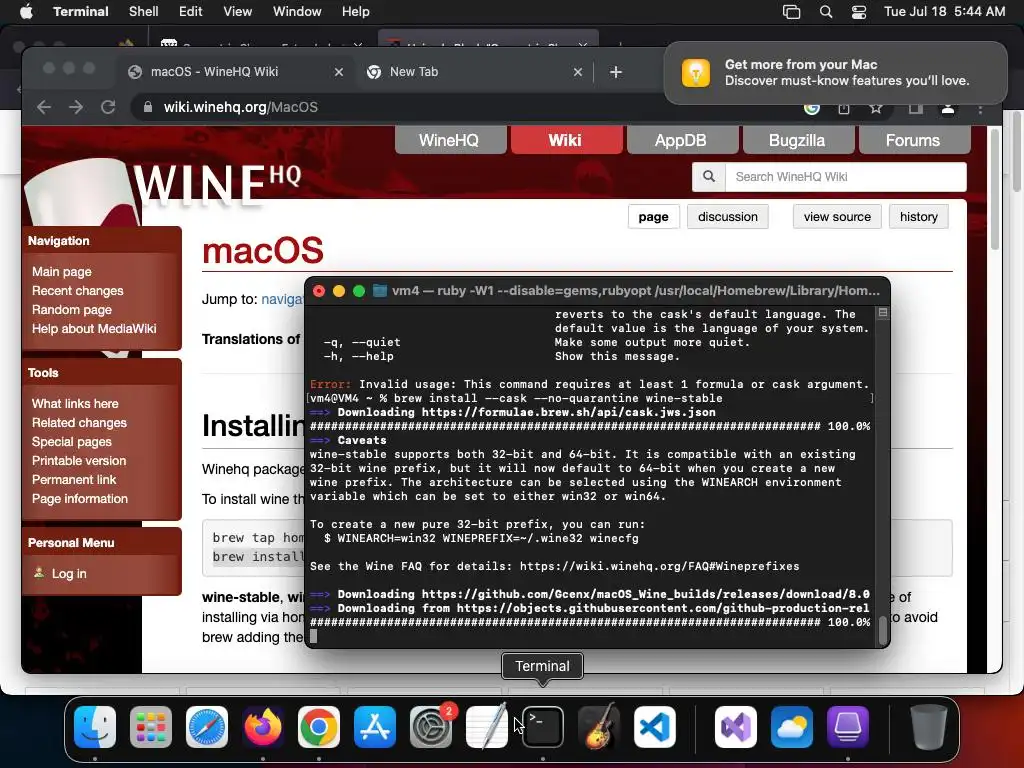
Task: Open Spotlight search in menu bar
Action: [826, 12]
